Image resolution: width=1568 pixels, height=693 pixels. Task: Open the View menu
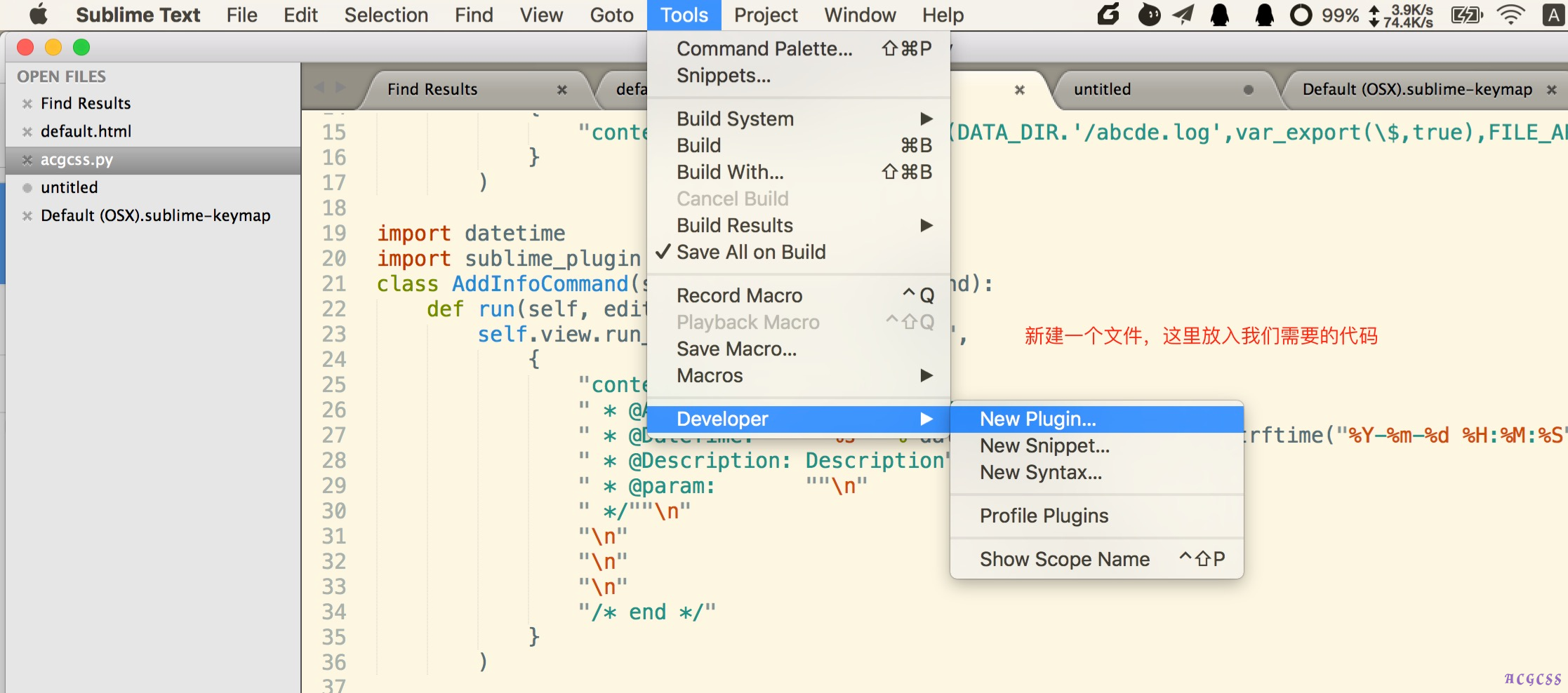pyautogui.click(x=541, y=15)
